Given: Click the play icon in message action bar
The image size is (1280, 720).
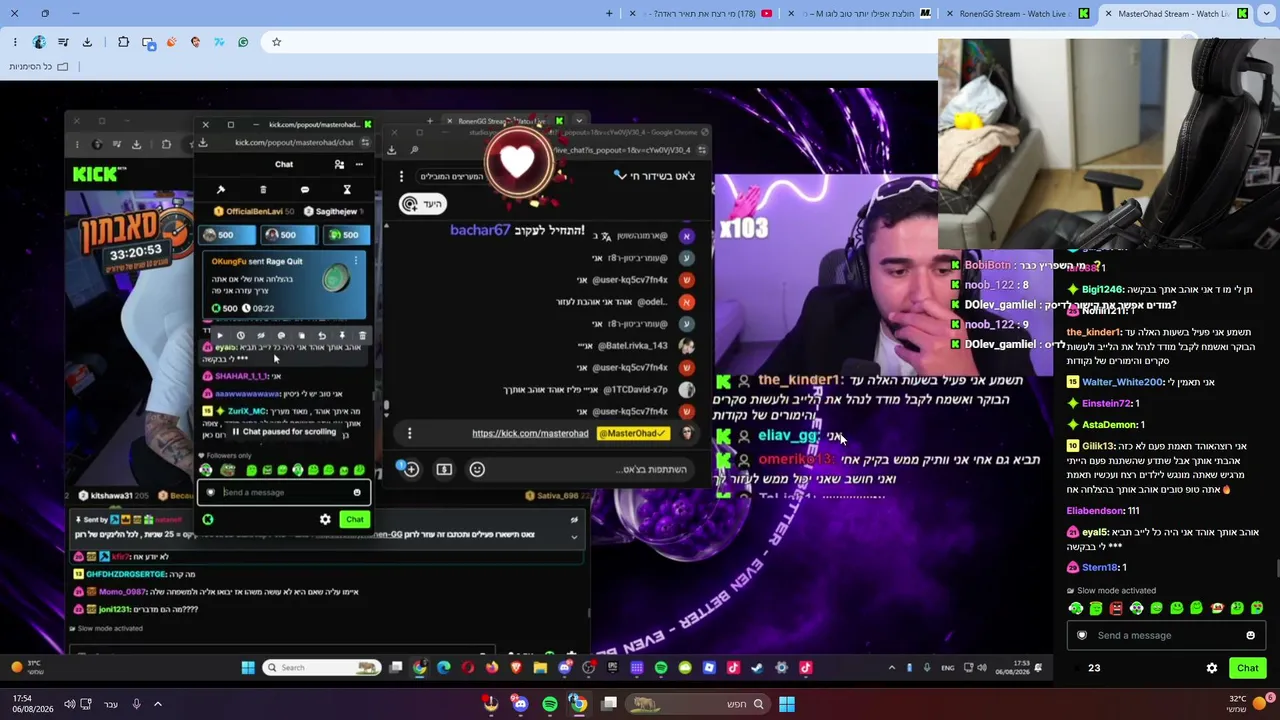Looking at the screenshot, I should pos(220,336).
